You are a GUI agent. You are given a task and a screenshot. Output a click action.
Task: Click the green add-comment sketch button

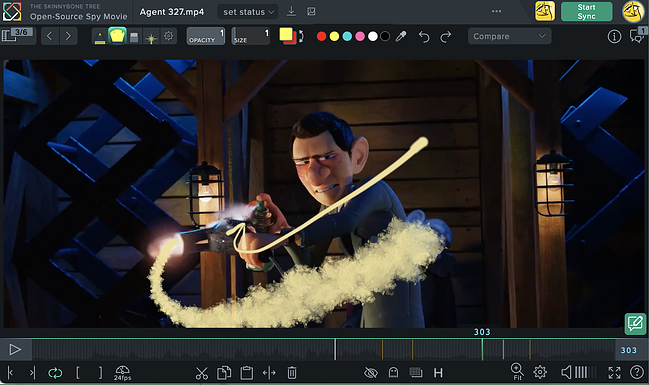point(635,323)
